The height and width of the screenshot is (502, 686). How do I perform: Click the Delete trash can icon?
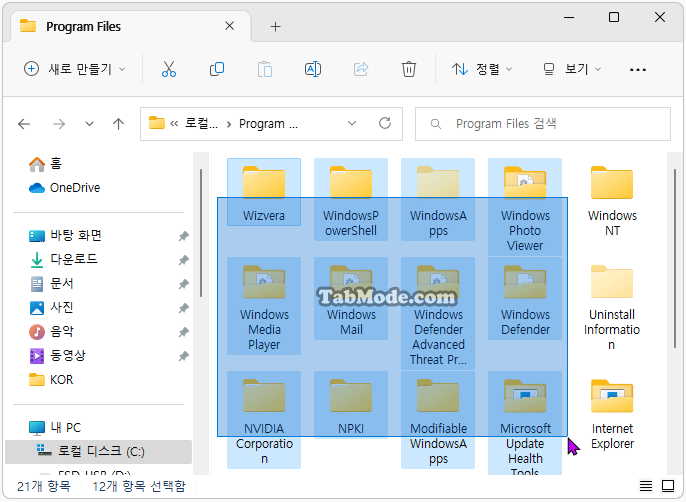(409, 69)
